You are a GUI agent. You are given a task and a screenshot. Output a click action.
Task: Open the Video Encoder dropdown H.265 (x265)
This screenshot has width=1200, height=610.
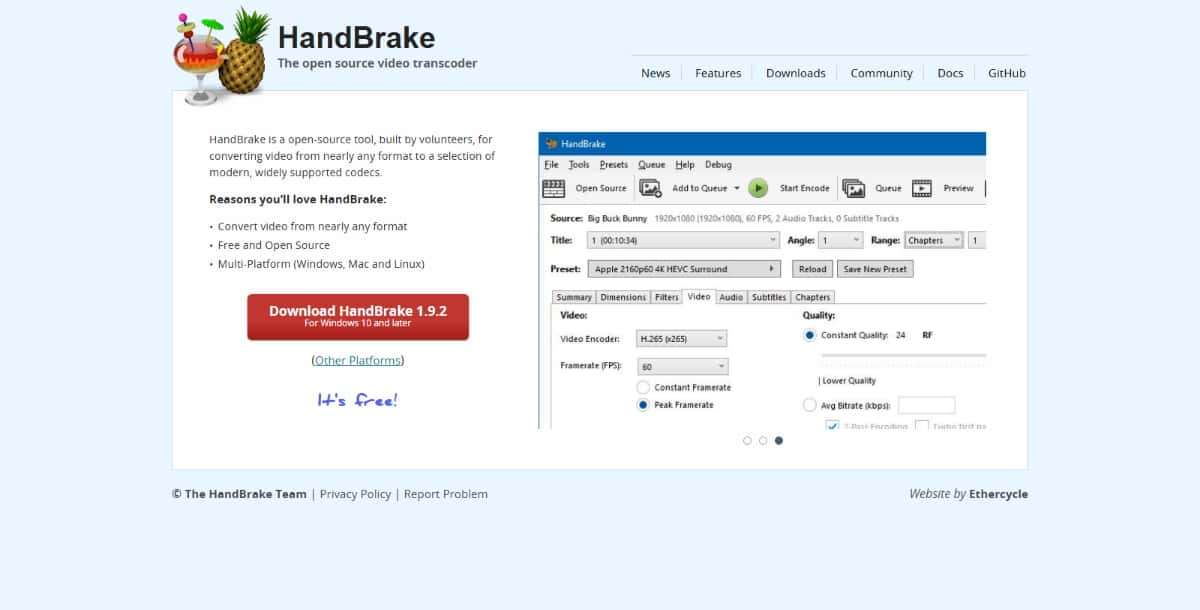(x=681, y=339)
